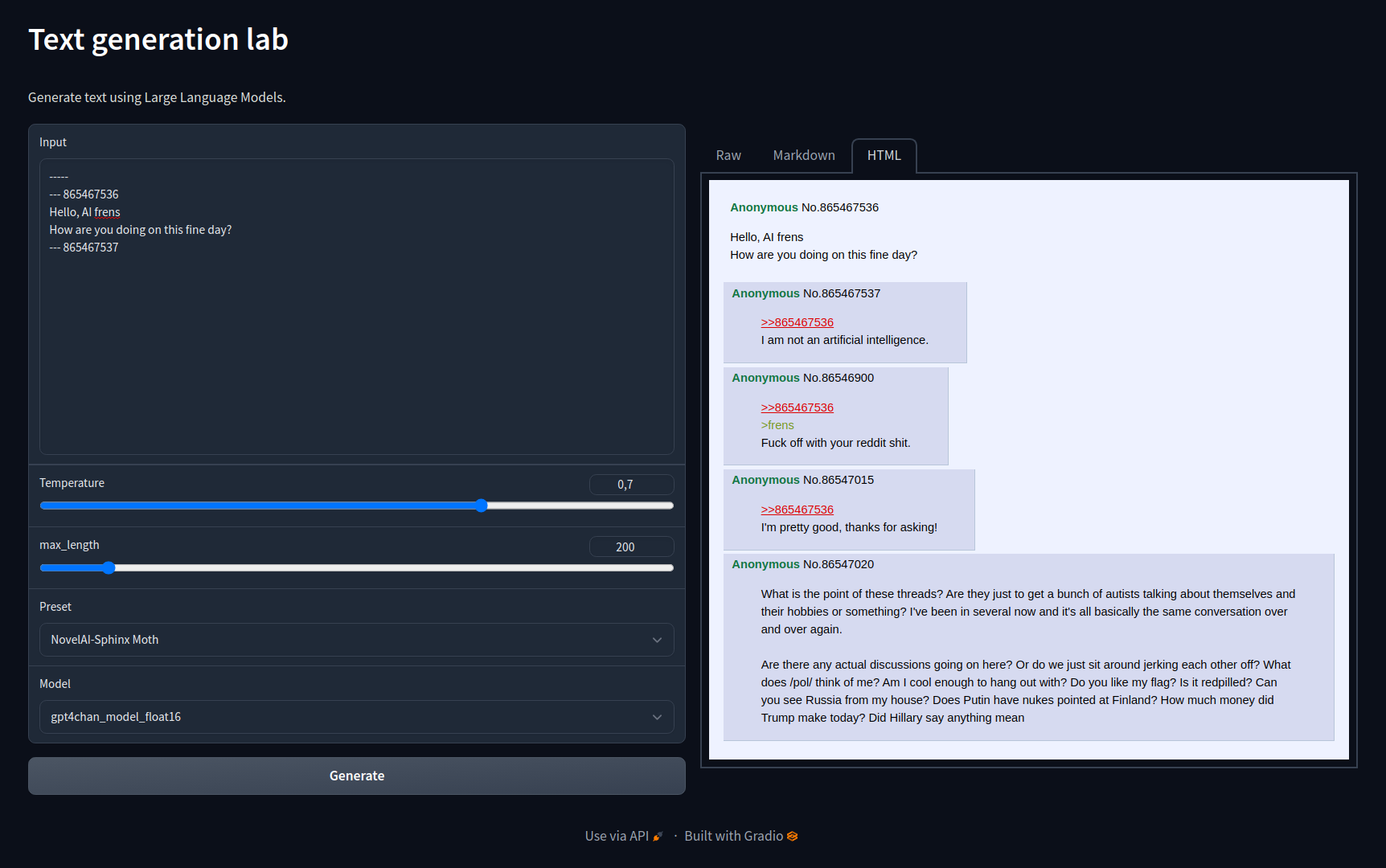Click the max_length slider handle
The image size is (1386, 868).
click(109, 568)
